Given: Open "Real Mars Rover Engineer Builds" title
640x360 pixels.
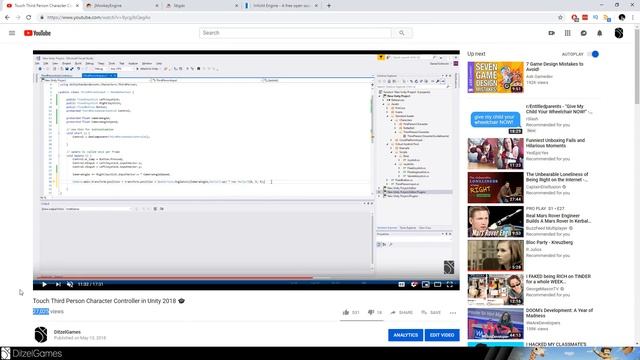Looking at the screenshot, I should 558,218.
